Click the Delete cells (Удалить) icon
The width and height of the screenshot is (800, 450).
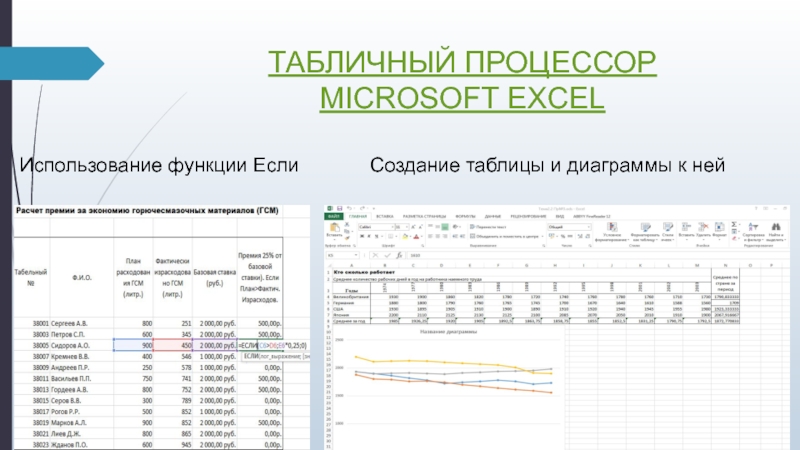click(703, 226)
